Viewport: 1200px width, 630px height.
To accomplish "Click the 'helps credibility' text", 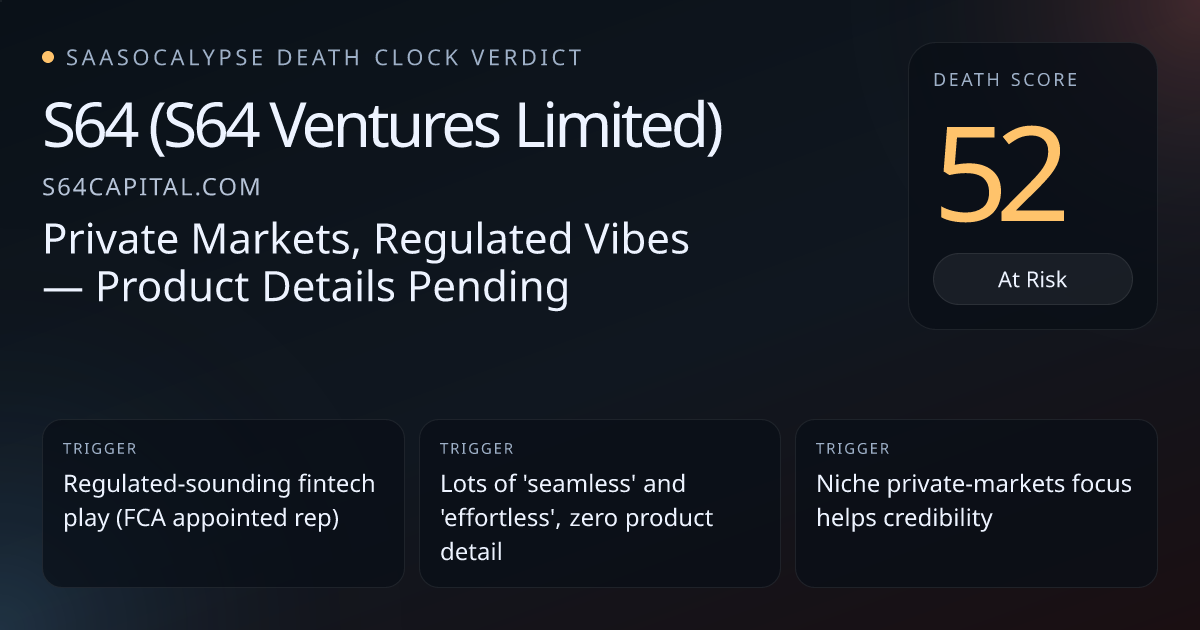I will pos(904,518).
